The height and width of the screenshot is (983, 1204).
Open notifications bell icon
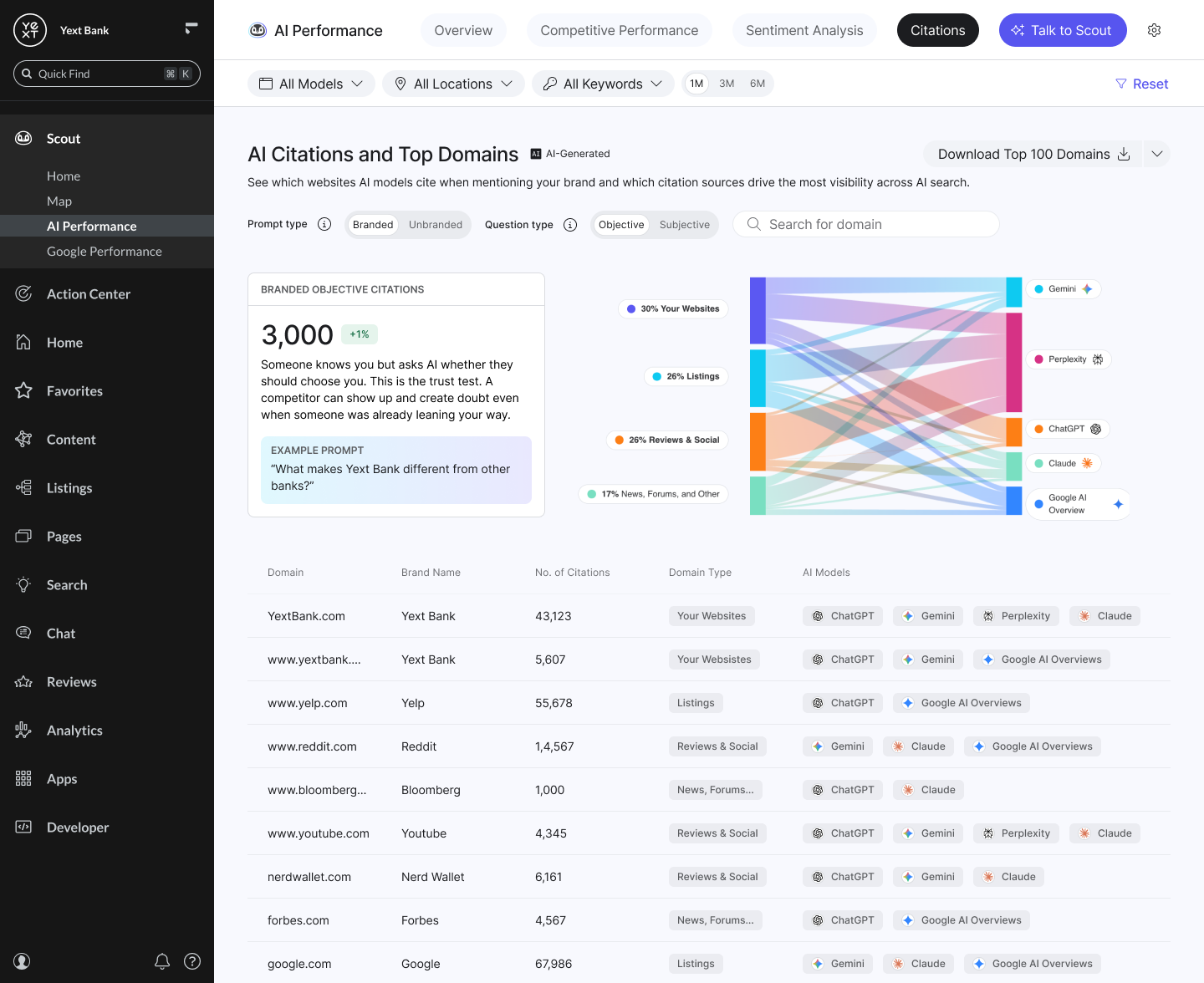[162, 961]
